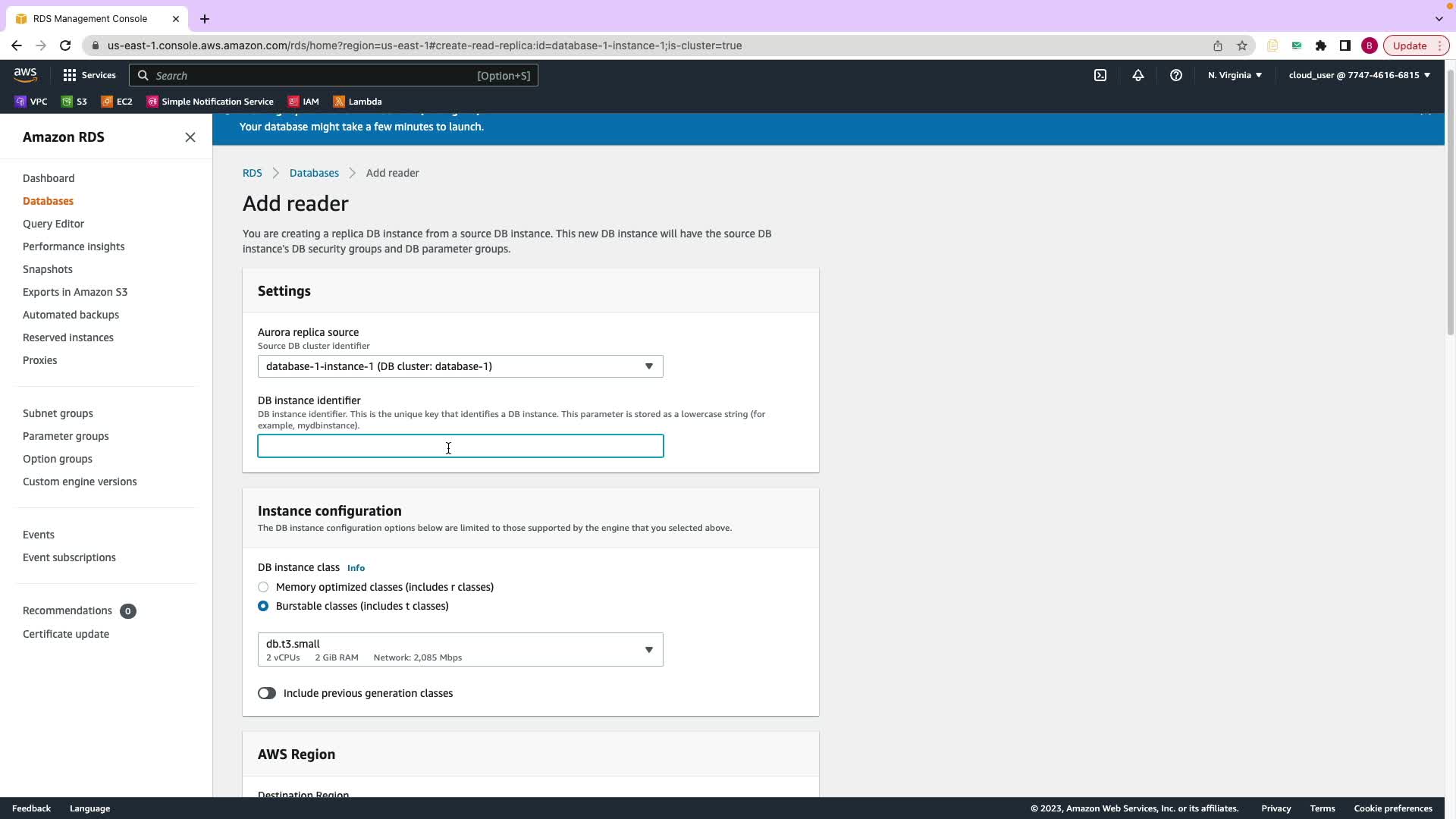This screenshot has width=1456, height=819.
Task: Close the Amazon RDS sidebar
Action: point(190,137)
